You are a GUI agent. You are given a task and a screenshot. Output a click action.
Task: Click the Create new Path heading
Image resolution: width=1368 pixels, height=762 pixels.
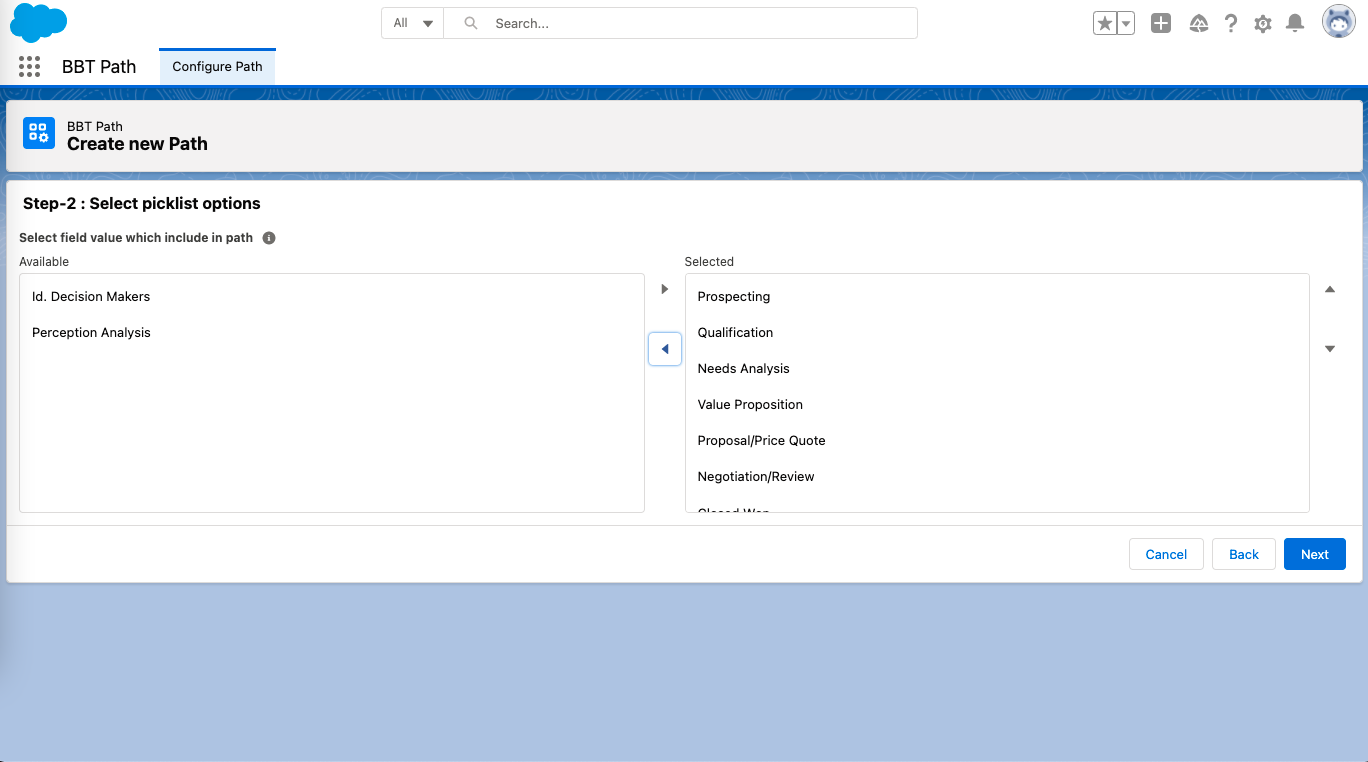click(x=137, y=144)
